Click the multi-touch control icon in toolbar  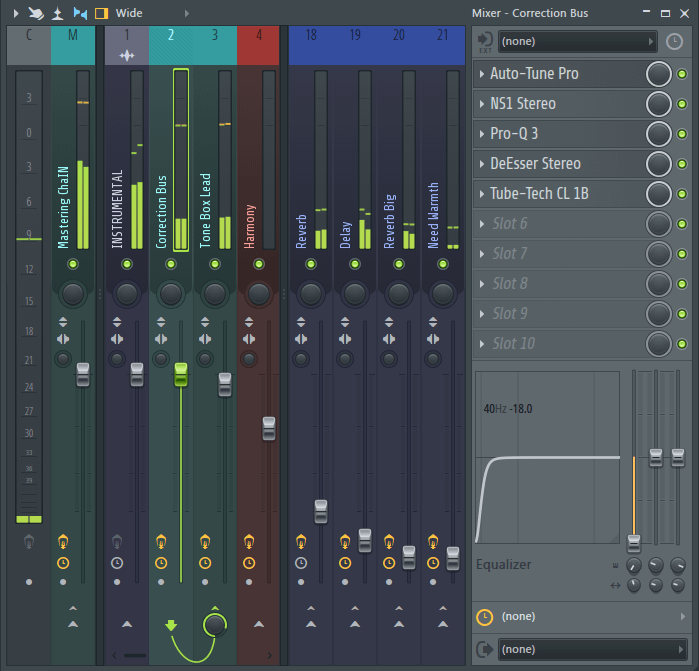[35, 13]
